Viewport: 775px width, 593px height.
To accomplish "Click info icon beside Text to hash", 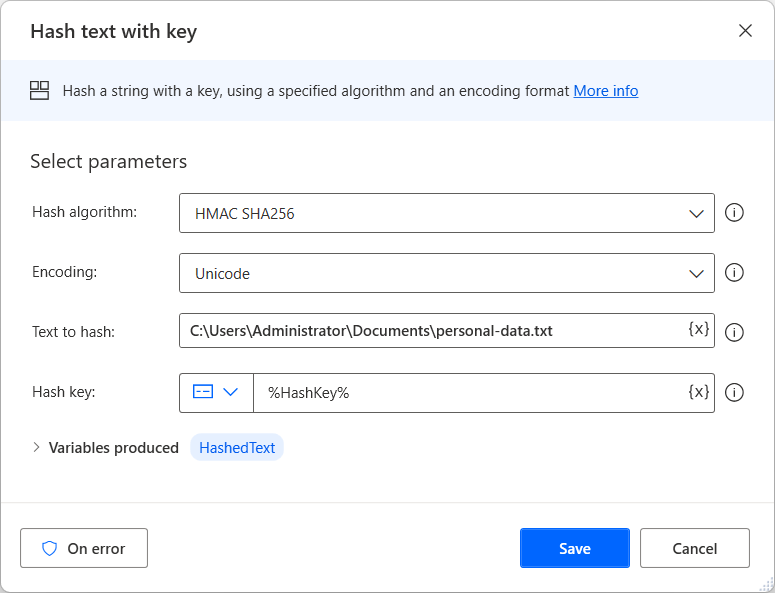I will click(734, 333).
